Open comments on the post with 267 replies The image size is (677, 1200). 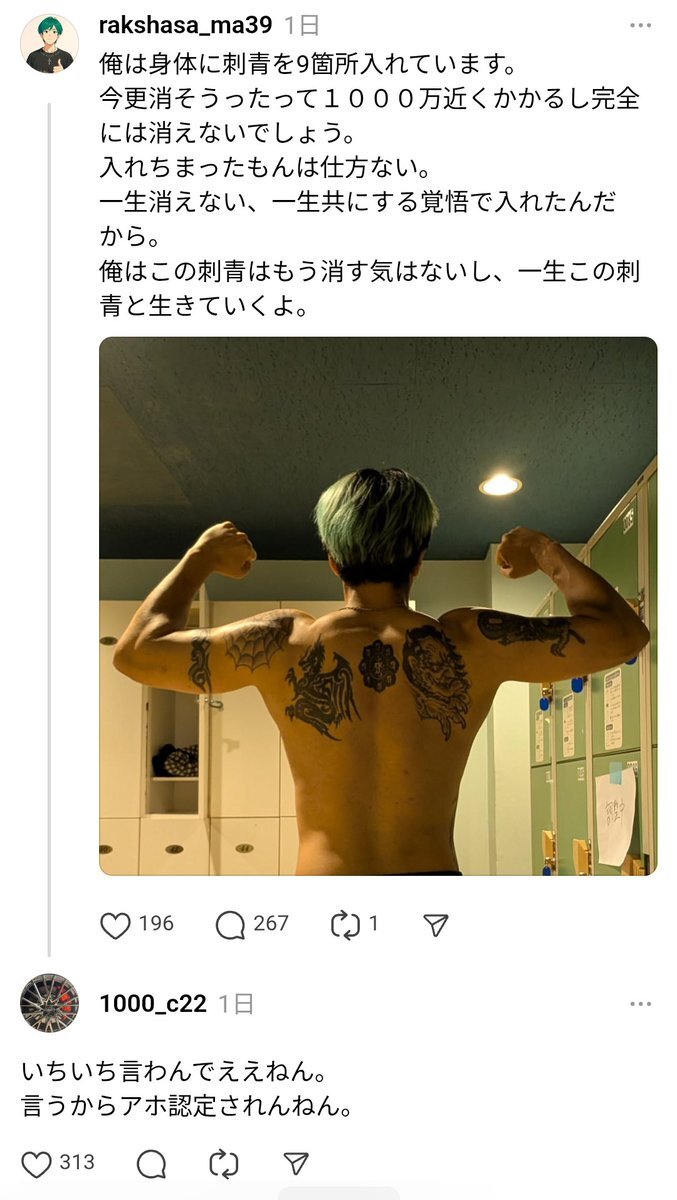230,925
